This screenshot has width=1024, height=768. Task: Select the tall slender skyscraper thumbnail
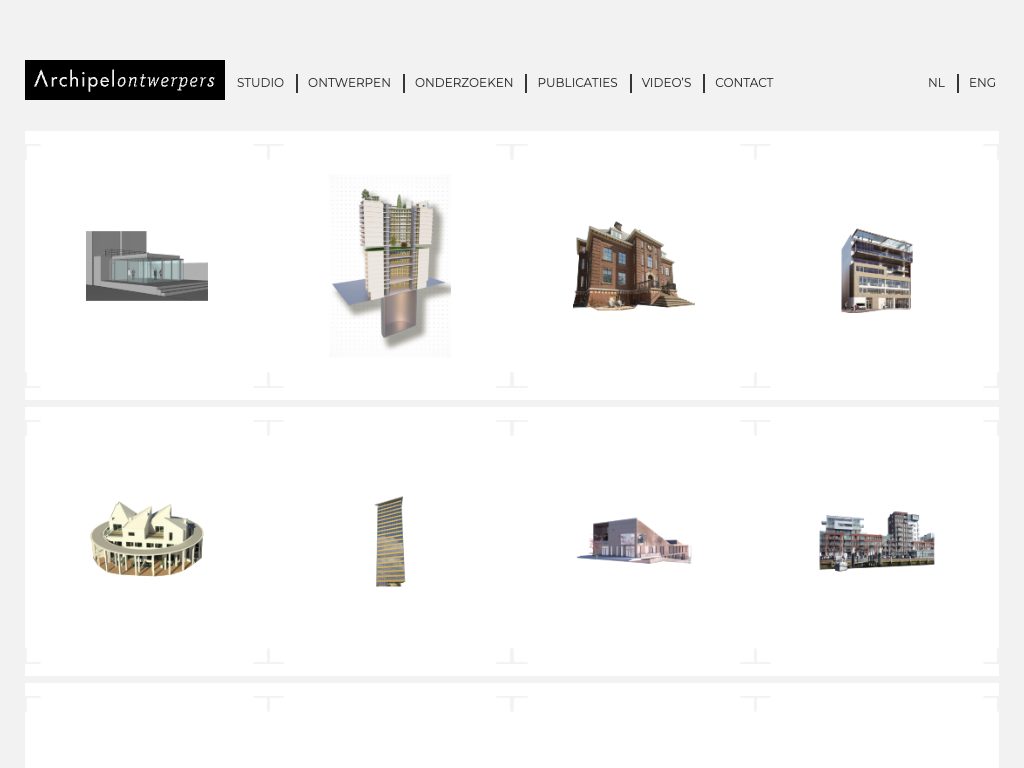[390, 541]
